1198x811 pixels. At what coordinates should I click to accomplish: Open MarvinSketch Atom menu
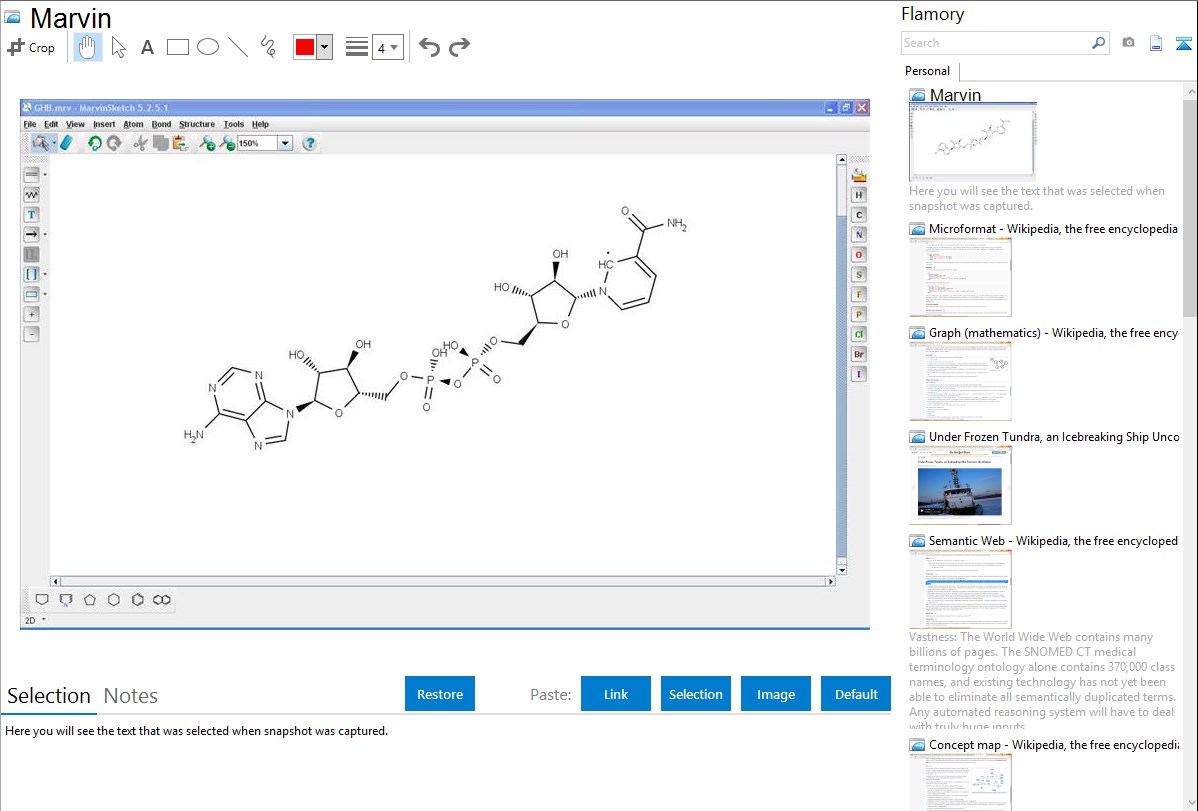pos(133,124)
